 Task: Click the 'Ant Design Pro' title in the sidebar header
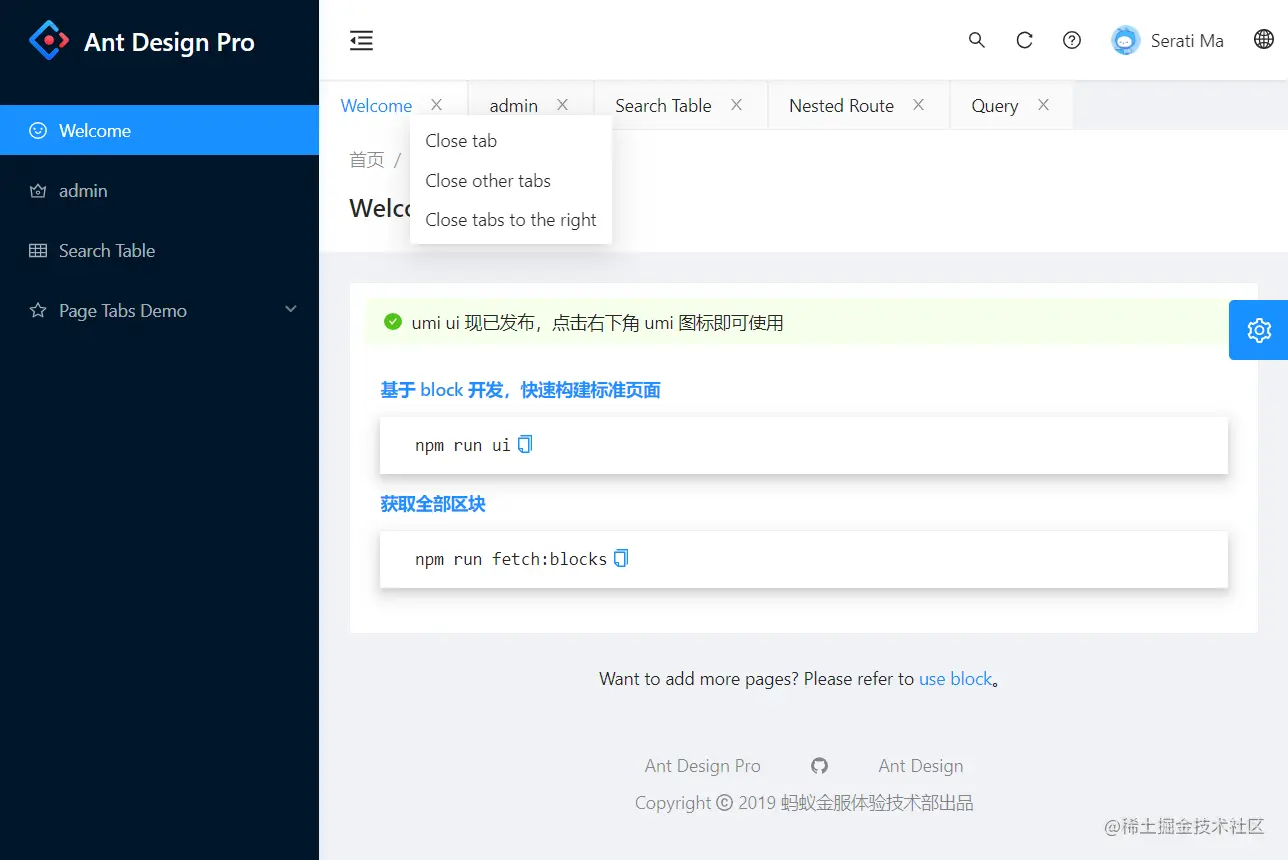pos(169,42)
